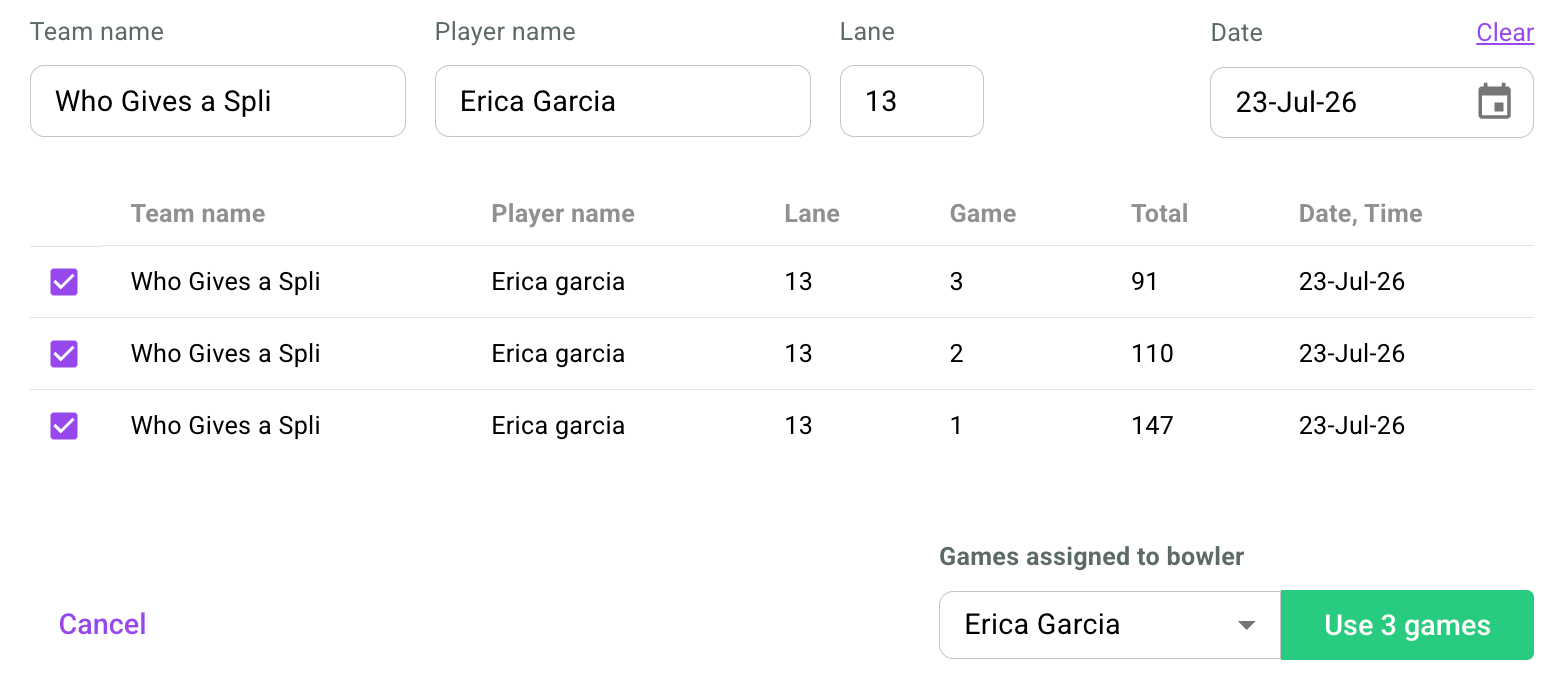Viewport: 1560px width, 681px height.
Task: Sort by Player name column header
Action: [x=563, y=213]
